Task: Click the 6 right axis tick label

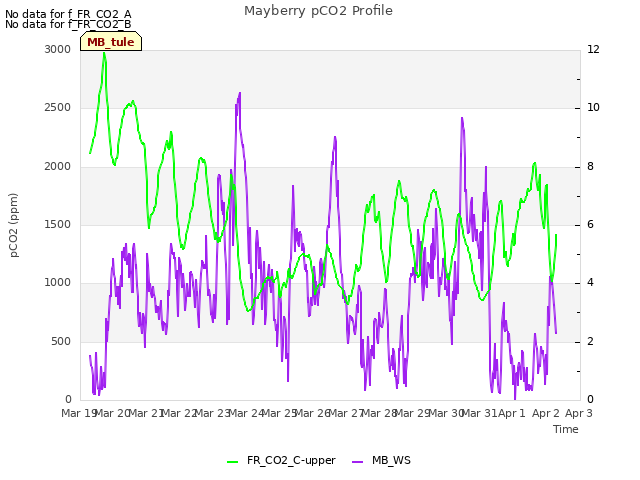Action: (x=590, y=224)
